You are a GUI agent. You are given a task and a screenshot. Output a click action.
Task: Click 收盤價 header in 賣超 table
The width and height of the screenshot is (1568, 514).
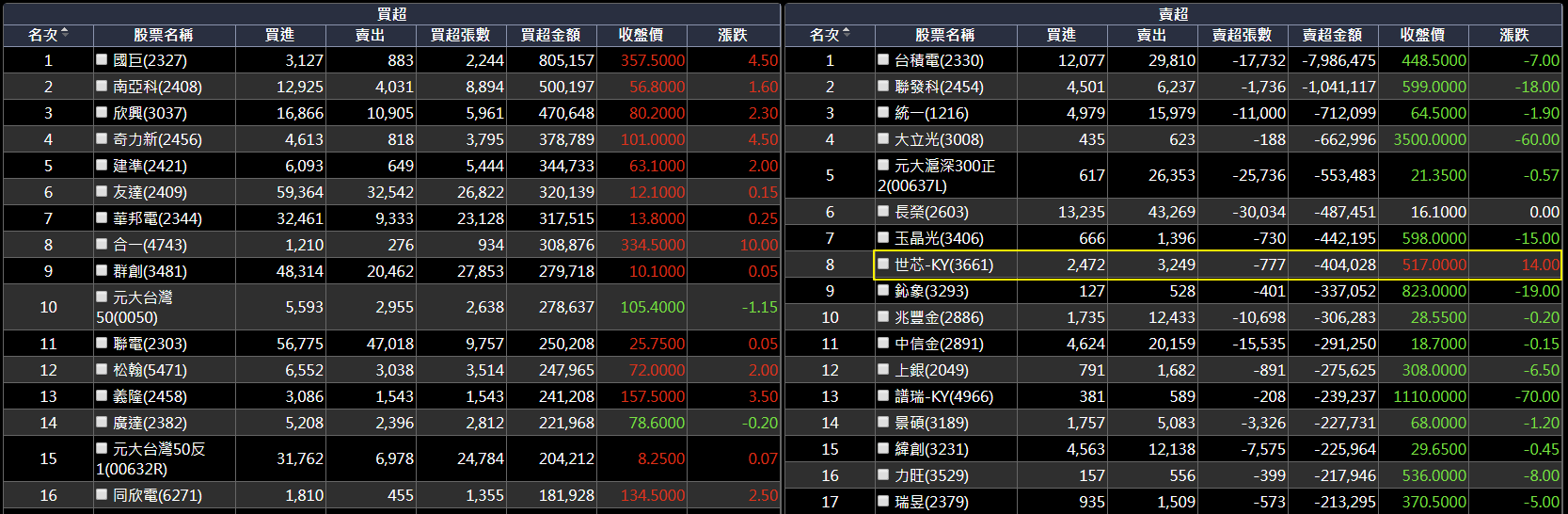point(1423,35)
